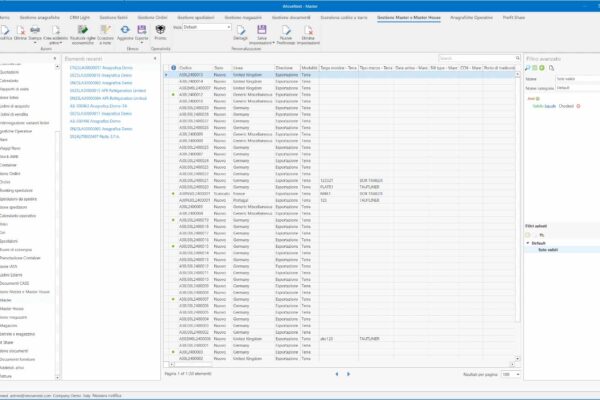Open recent item Roda S.P.A.
This screenshot has height=400, width=600.
94,137
